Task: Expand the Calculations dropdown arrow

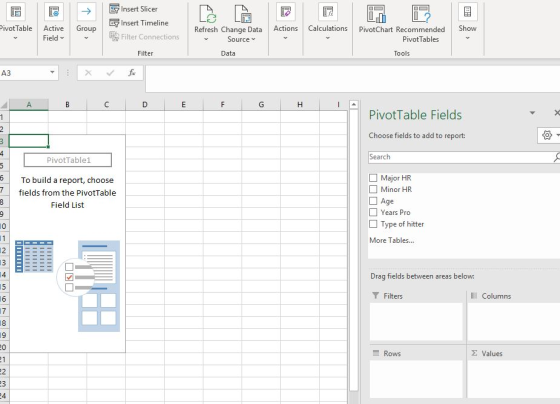Action: pos(328,38)
